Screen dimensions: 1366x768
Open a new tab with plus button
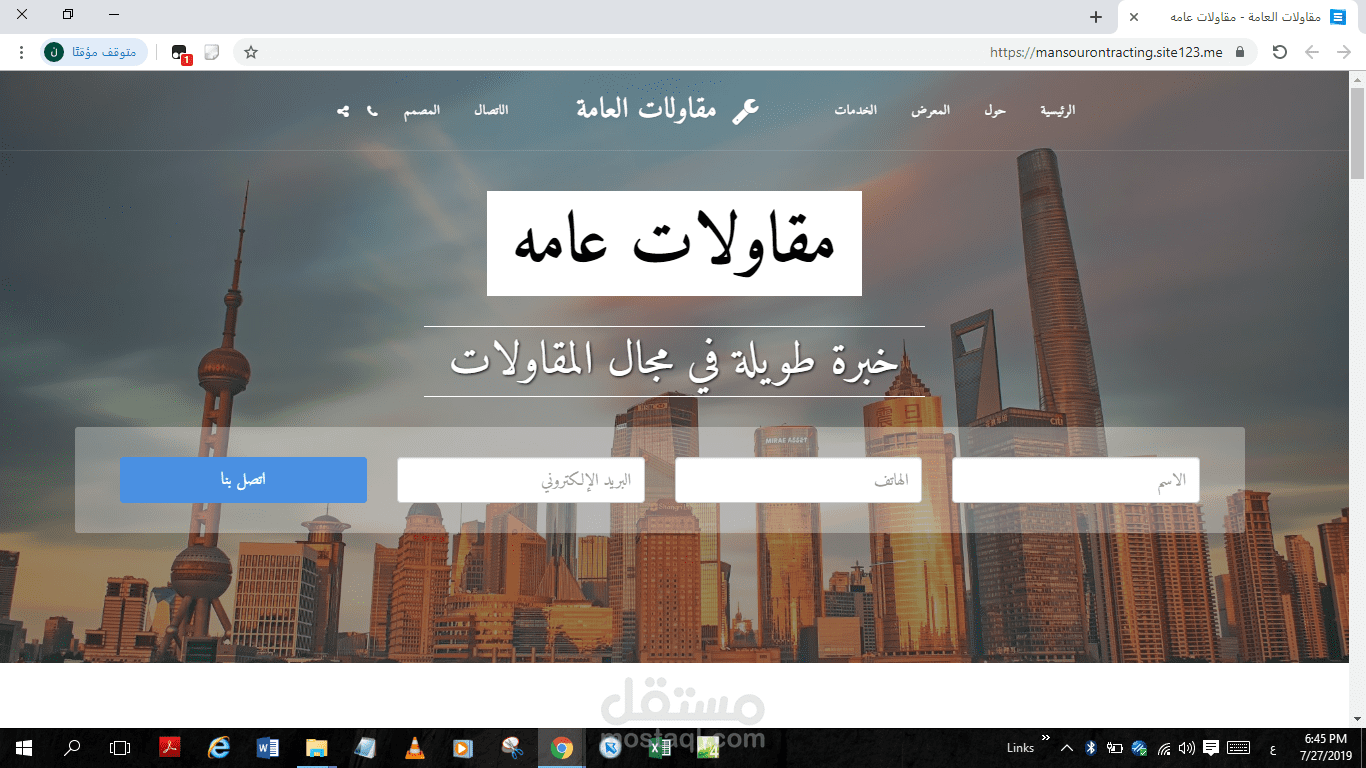[1096, 17]
